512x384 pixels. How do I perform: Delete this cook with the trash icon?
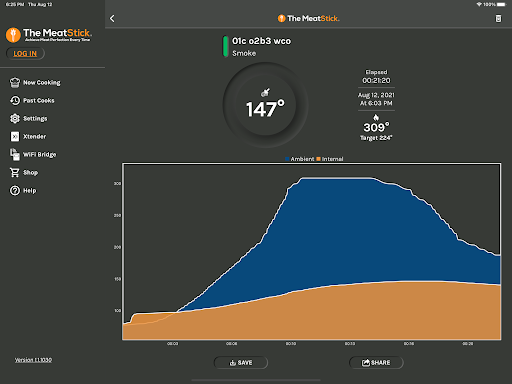pyautogui.click(x=498, y=18)
